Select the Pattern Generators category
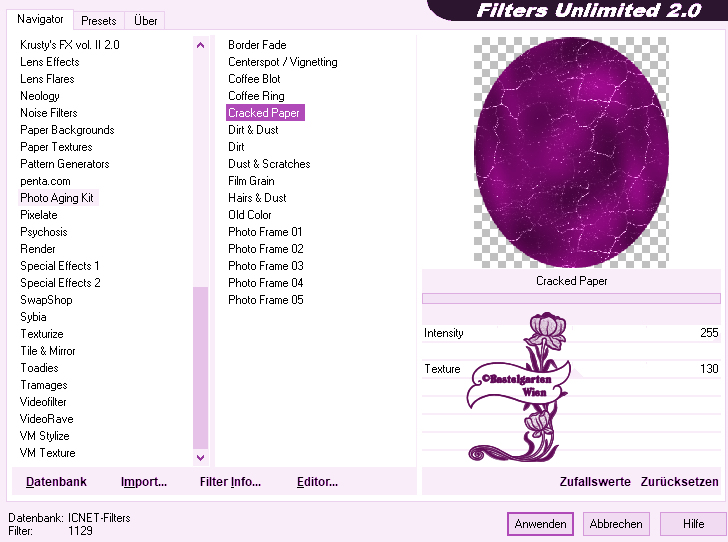Screen dimensions: 728x542 click(65, 164)
